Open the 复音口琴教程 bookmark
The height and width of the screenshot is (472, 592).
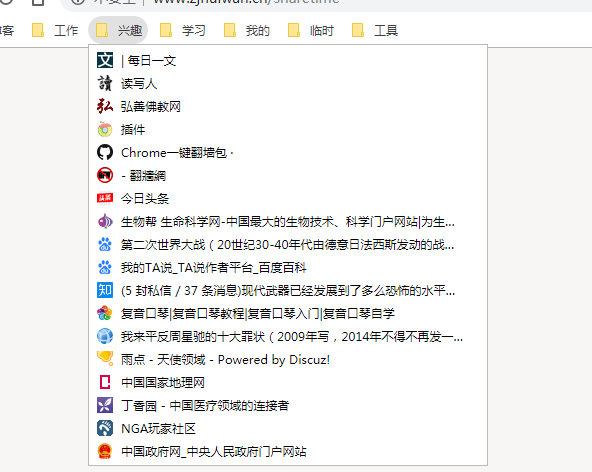click(x=288, y=313)
